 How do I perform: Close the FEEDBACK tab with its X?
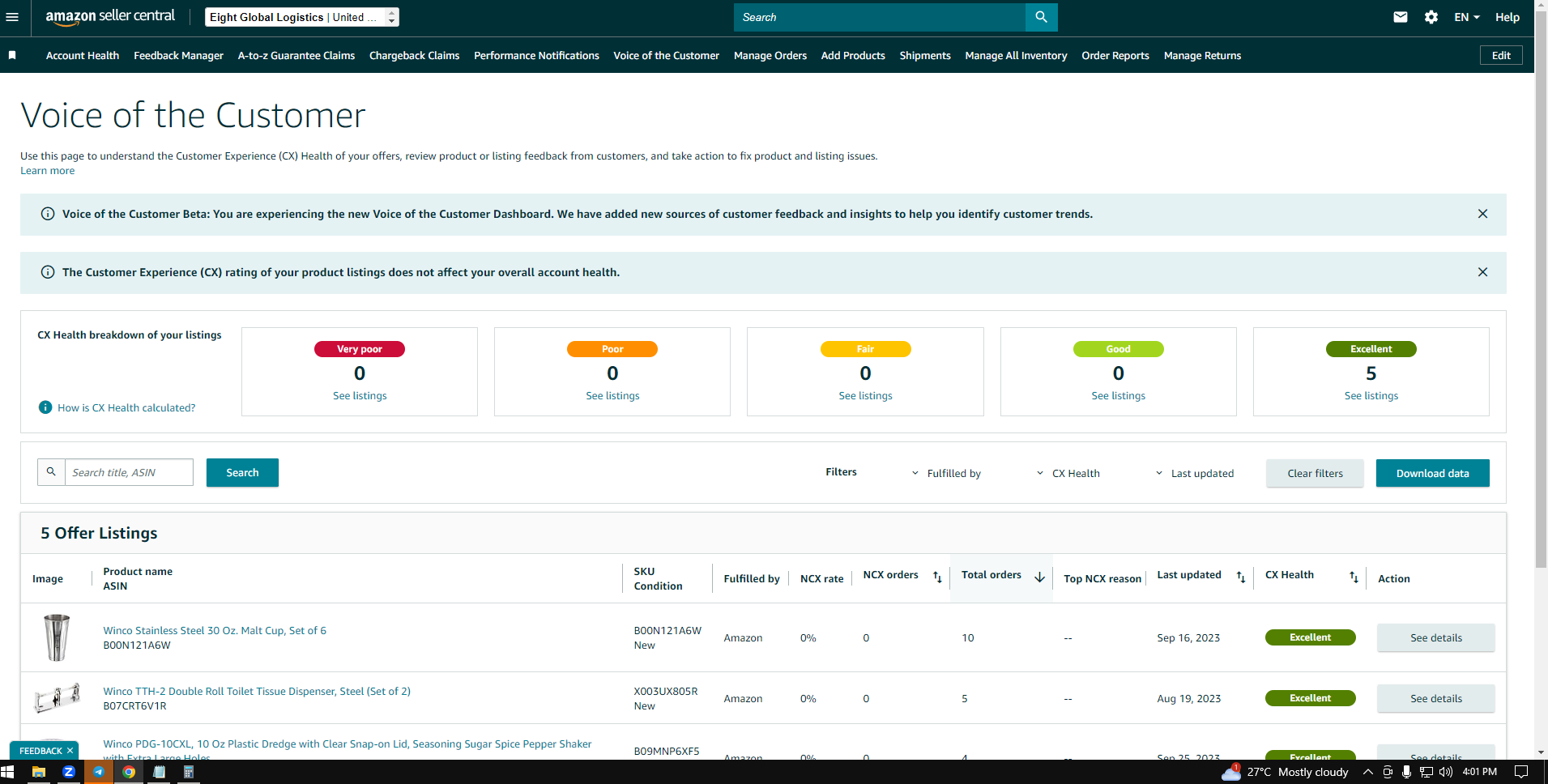[70, 751]
